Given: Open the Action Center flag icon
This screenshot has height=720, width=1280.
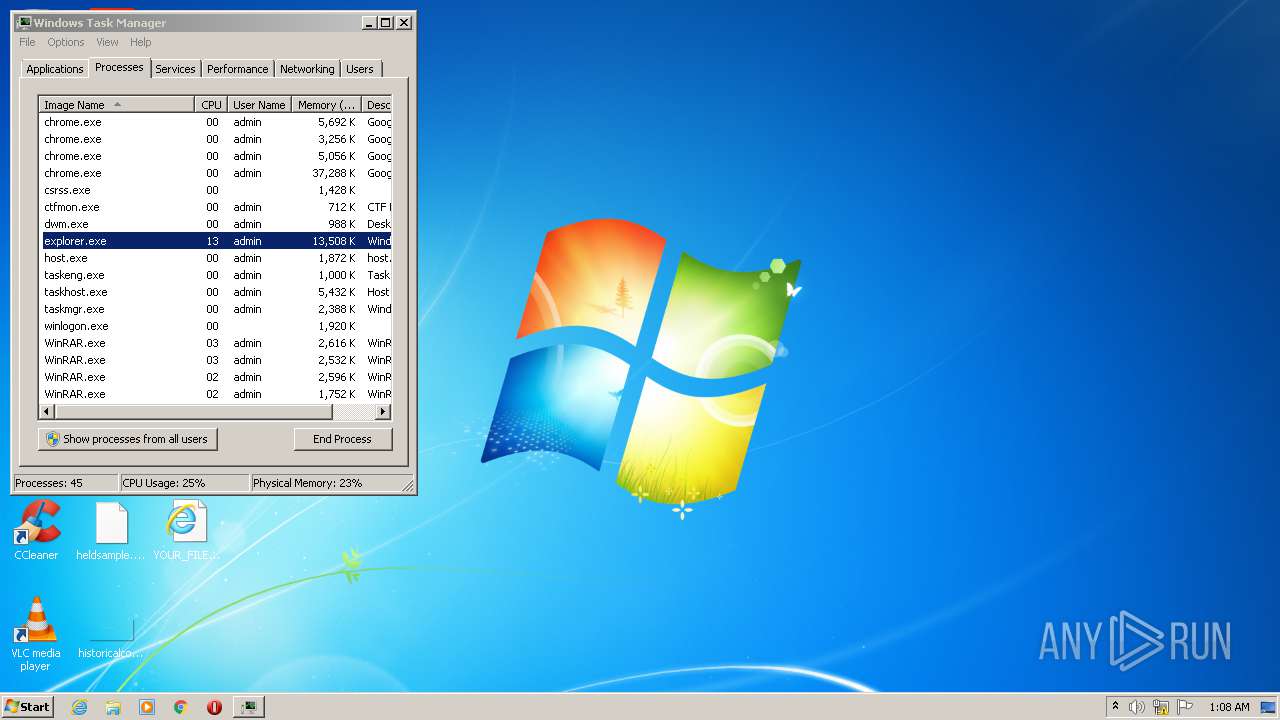Looking at the screenshot, I should click(x=1185, y=707).
